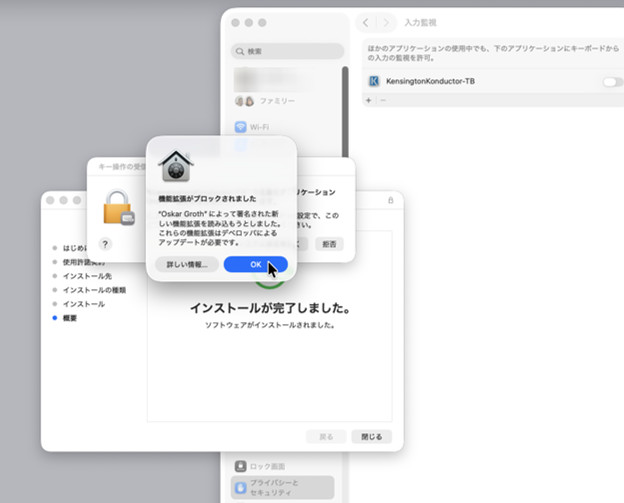Click the minus button below the app list
This screenshot has height=503, width=624.
(x=380, y=101)
